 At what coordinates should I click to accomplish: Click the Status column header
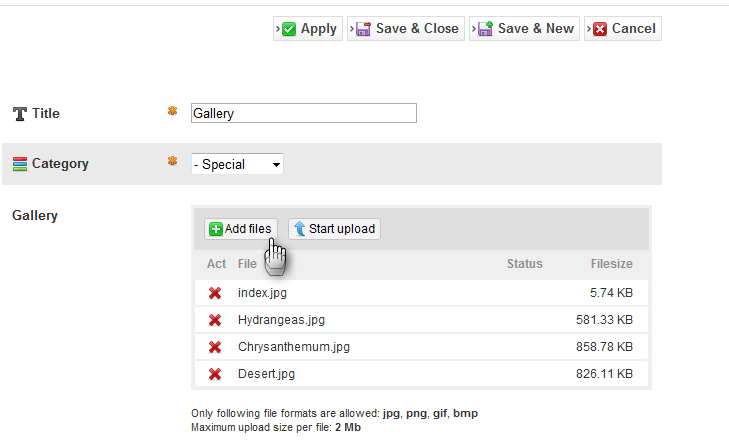524,264
